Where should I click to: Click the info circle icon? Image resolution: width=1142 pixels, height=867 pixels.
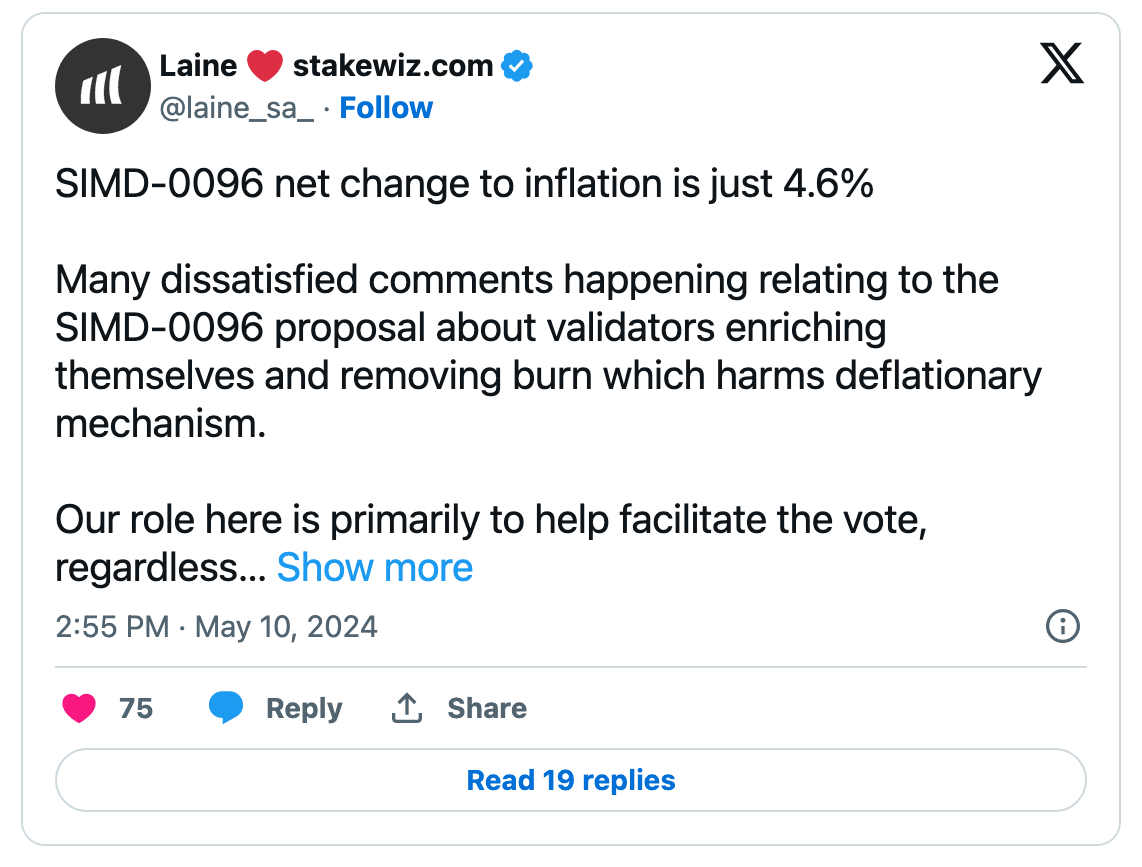(1062, 627)
